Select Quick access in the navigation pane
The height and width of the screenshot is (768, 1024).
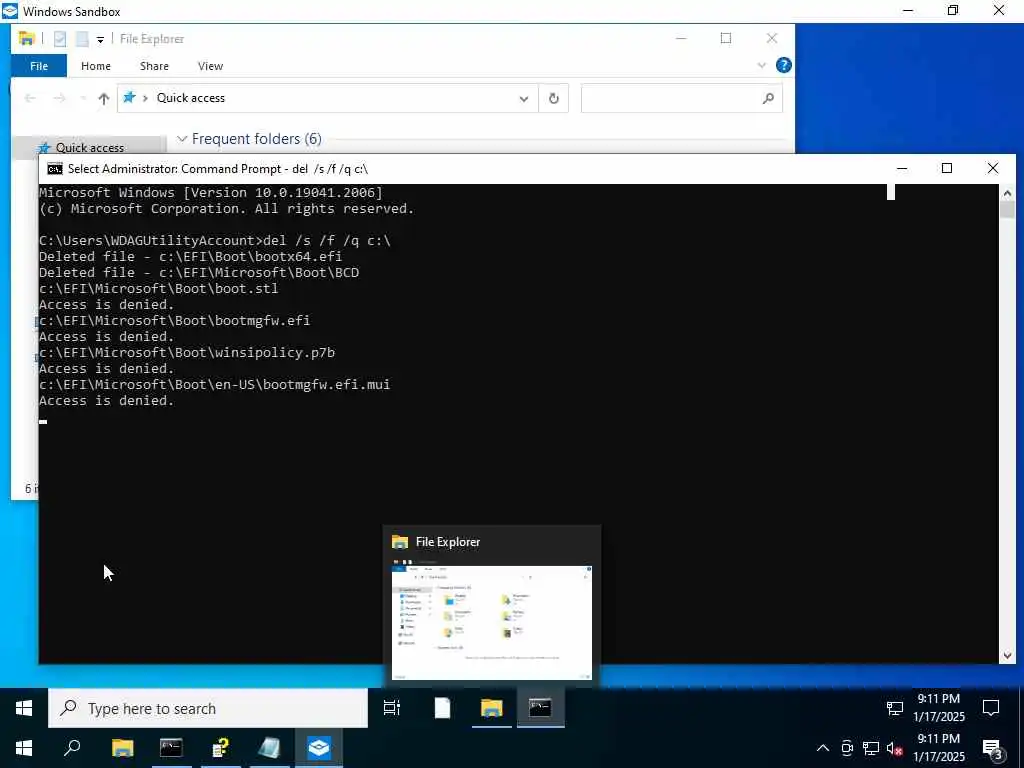[89, 147]
